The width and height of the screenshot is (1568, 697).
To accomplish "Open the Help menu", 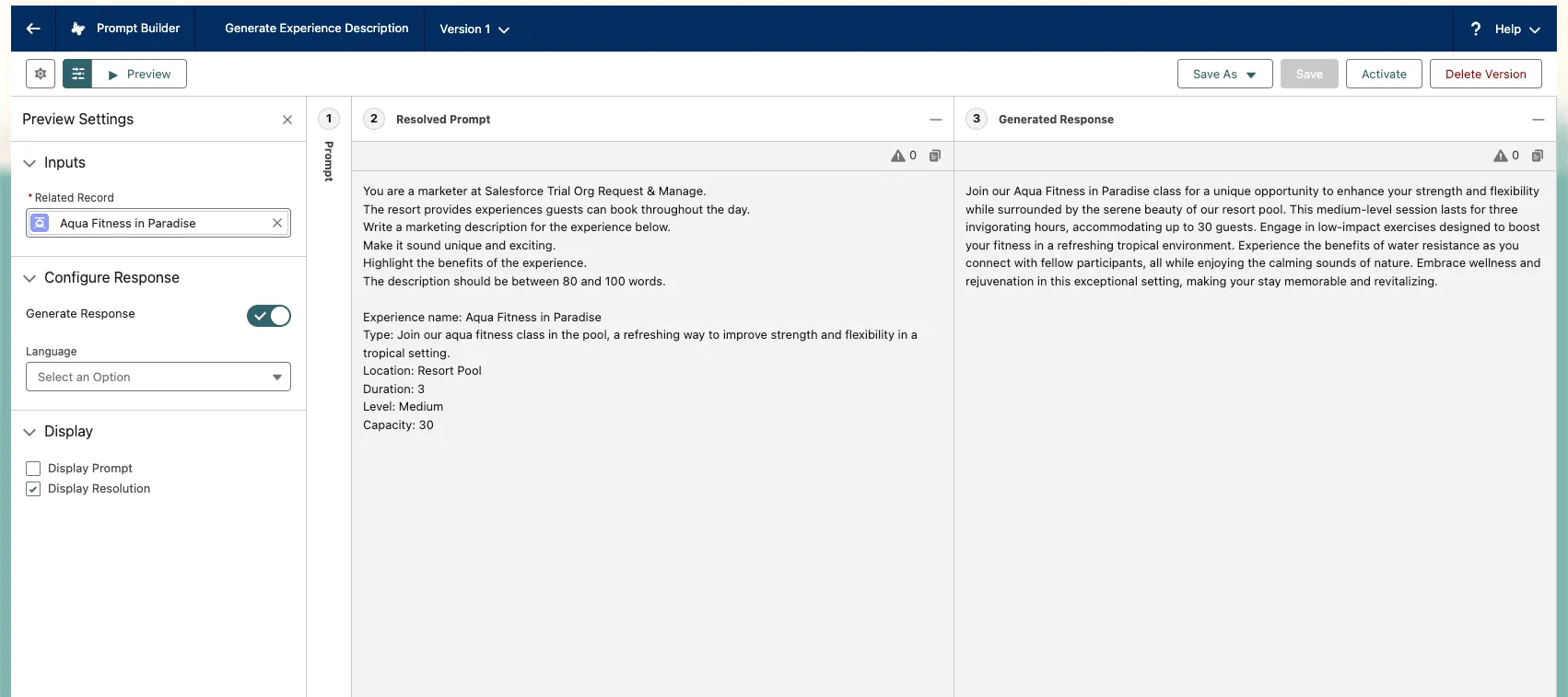I will click(1505, 29).
